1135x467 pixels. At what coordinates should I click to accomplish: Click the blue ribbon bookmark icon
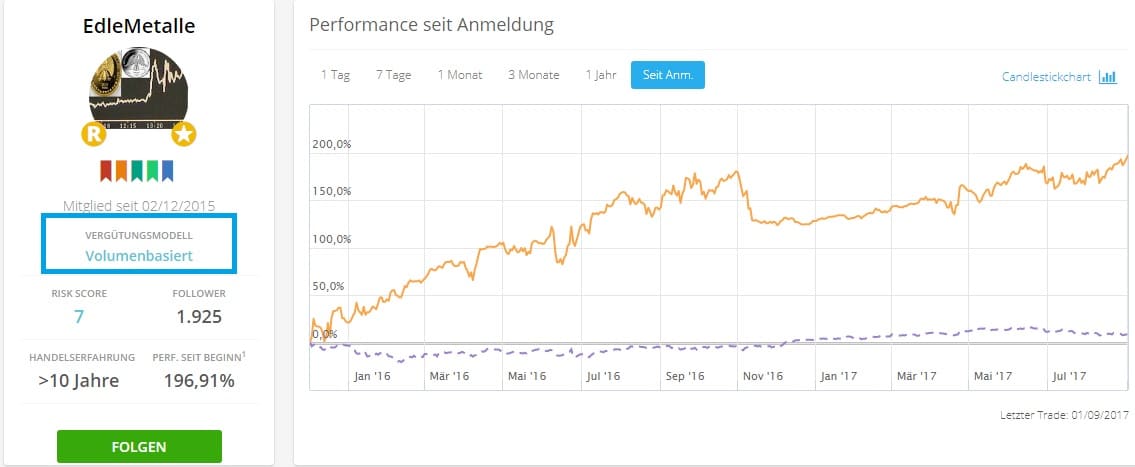[167, 171]
